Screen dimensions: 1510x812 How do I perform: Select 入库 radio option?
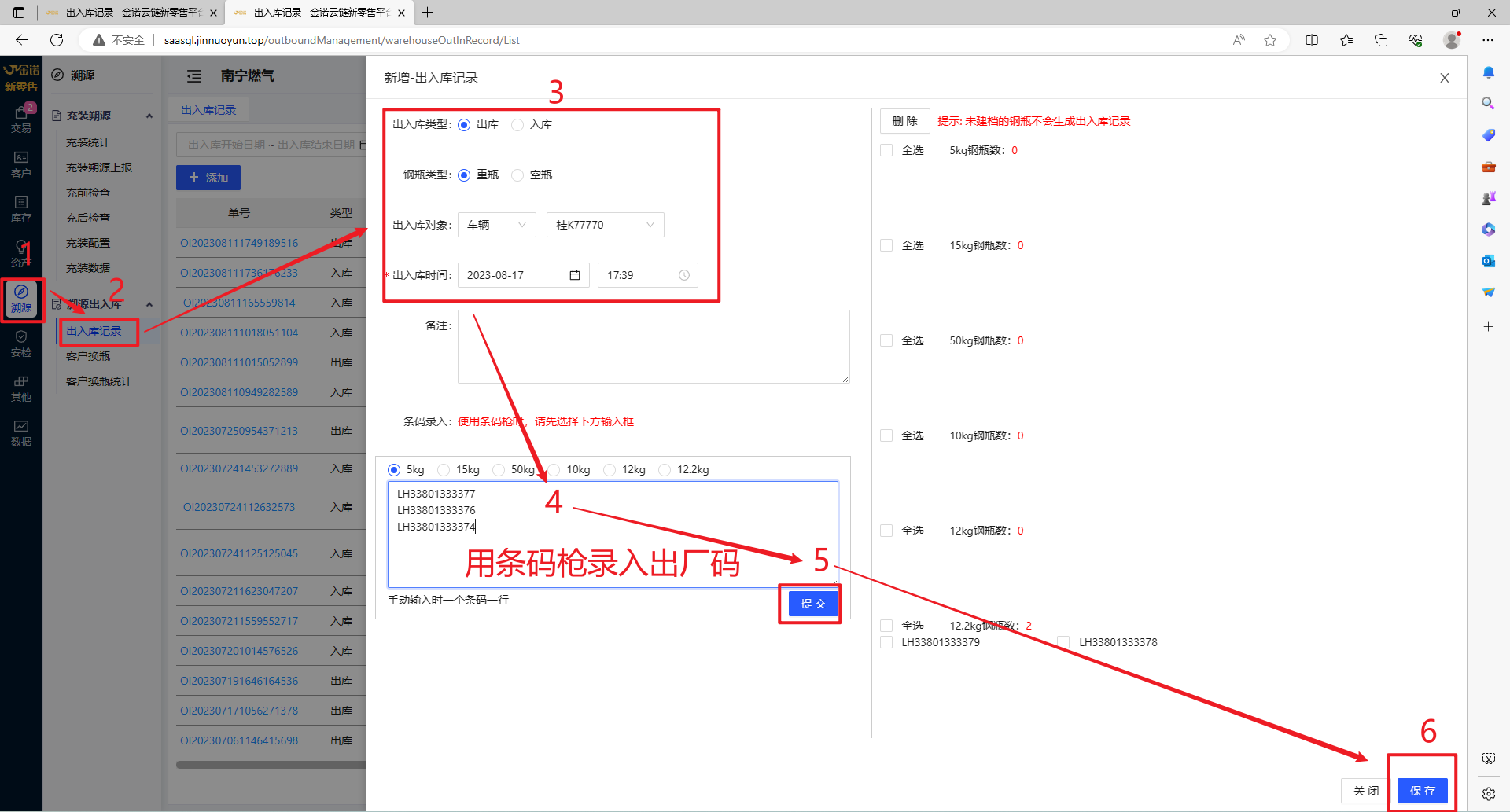pyautogui.click(x=517, y=125)
